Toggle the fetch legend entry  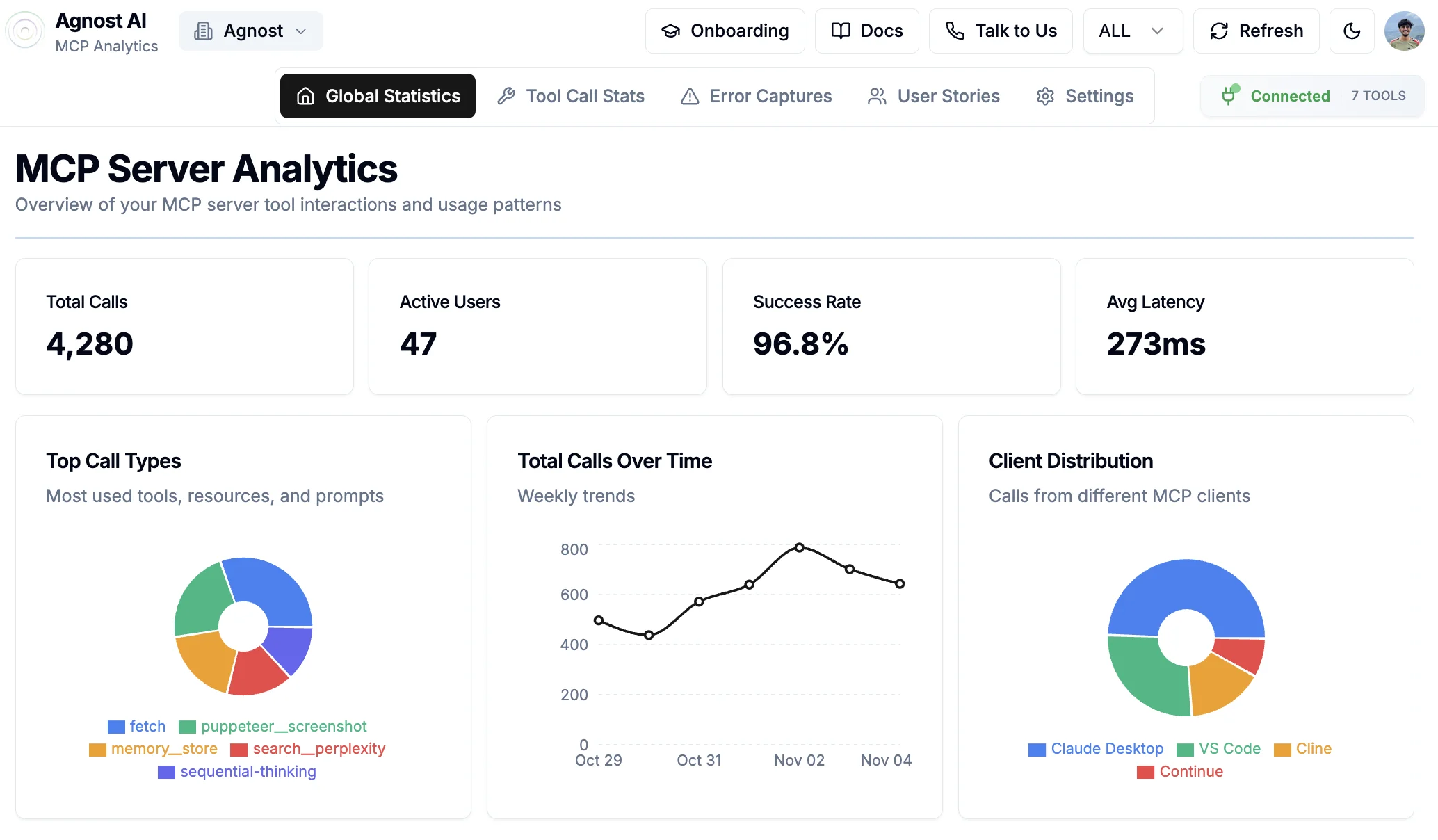[x=138, y=727]
